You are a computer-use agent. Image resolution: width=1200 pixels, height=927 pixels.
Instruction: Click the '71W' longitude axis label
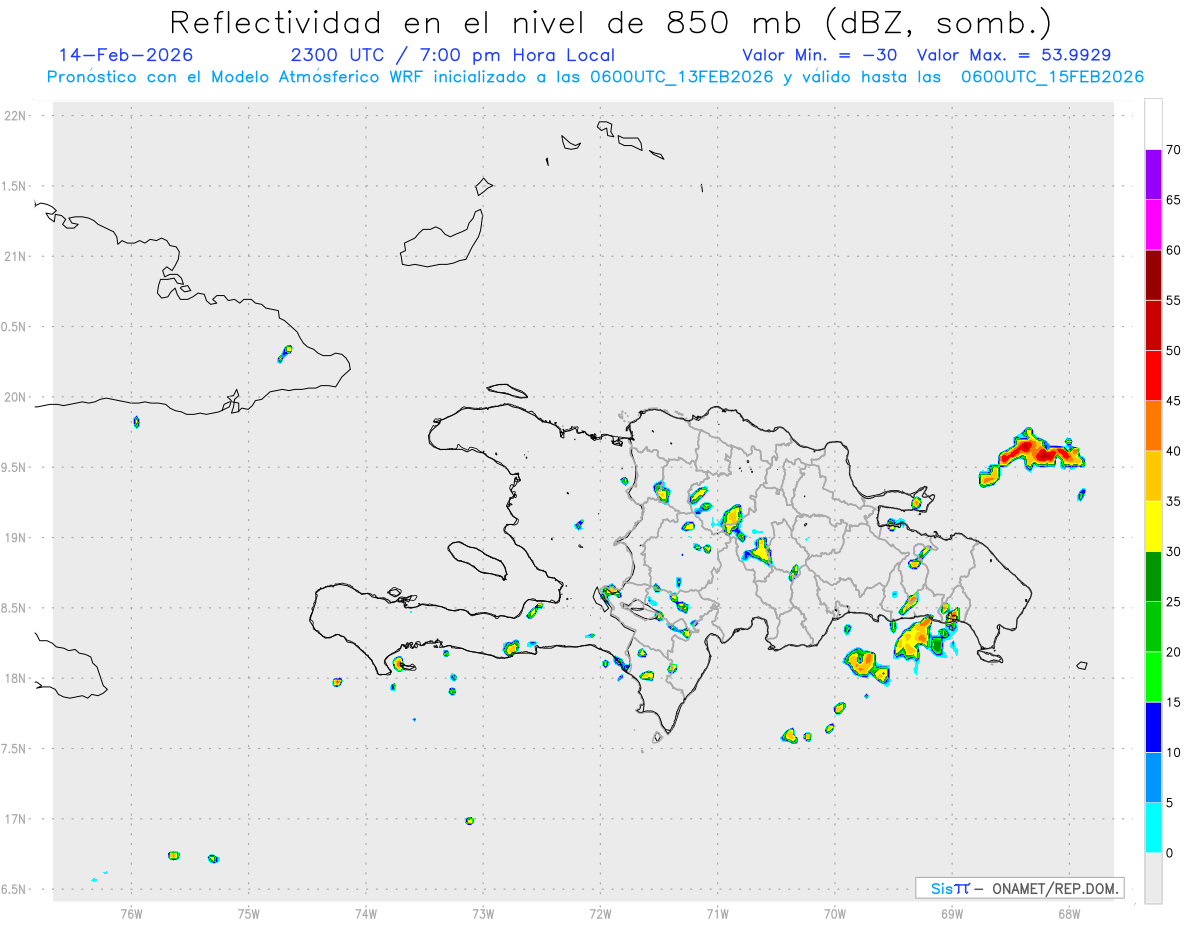(x=717, y=913)
